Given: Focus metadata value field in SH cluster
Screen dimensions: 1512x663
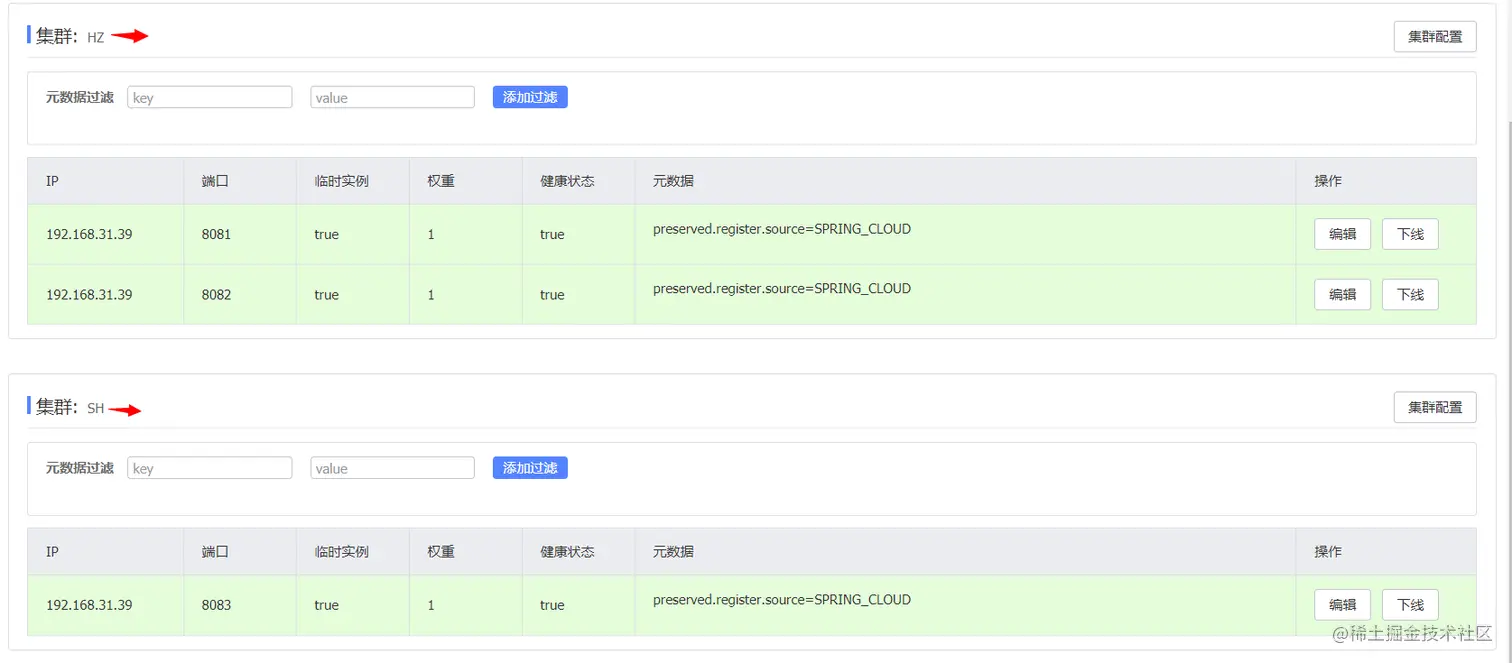Looking at the screenshot, I should tap(392, 468).
